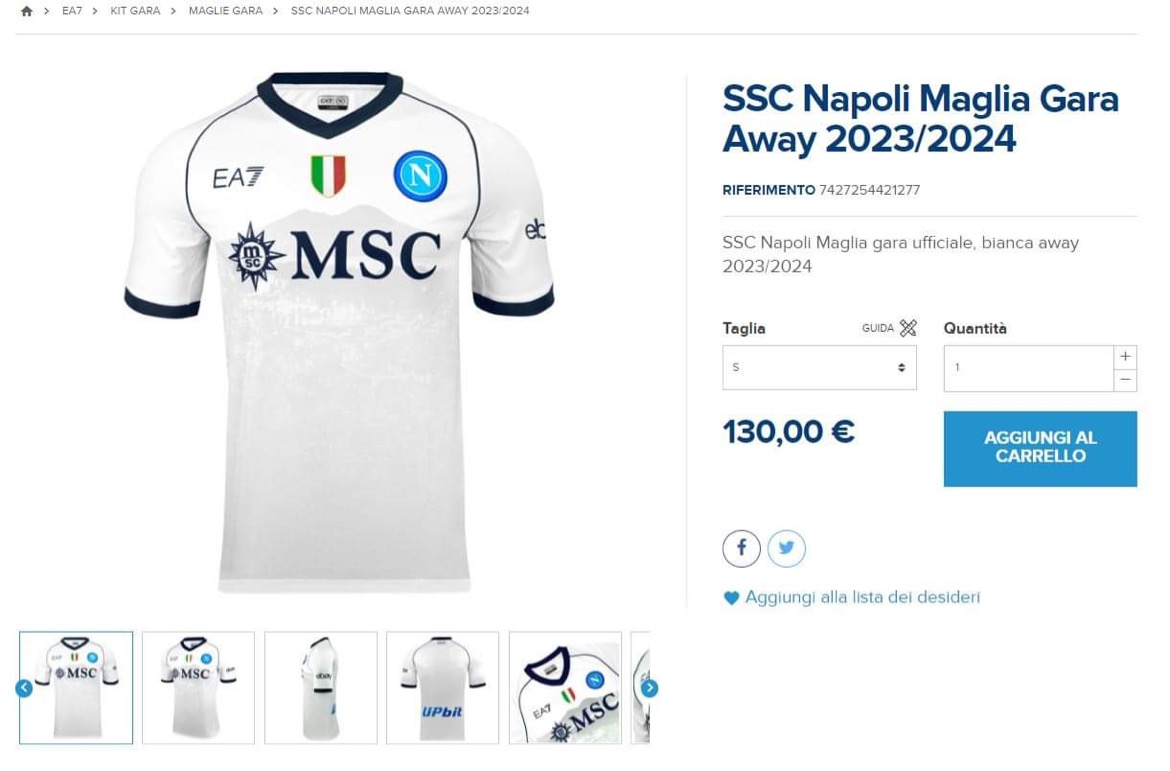1170x771 pixels.
Task: Select the side view jersey thumbnail
Action: [x=321, y=688]
